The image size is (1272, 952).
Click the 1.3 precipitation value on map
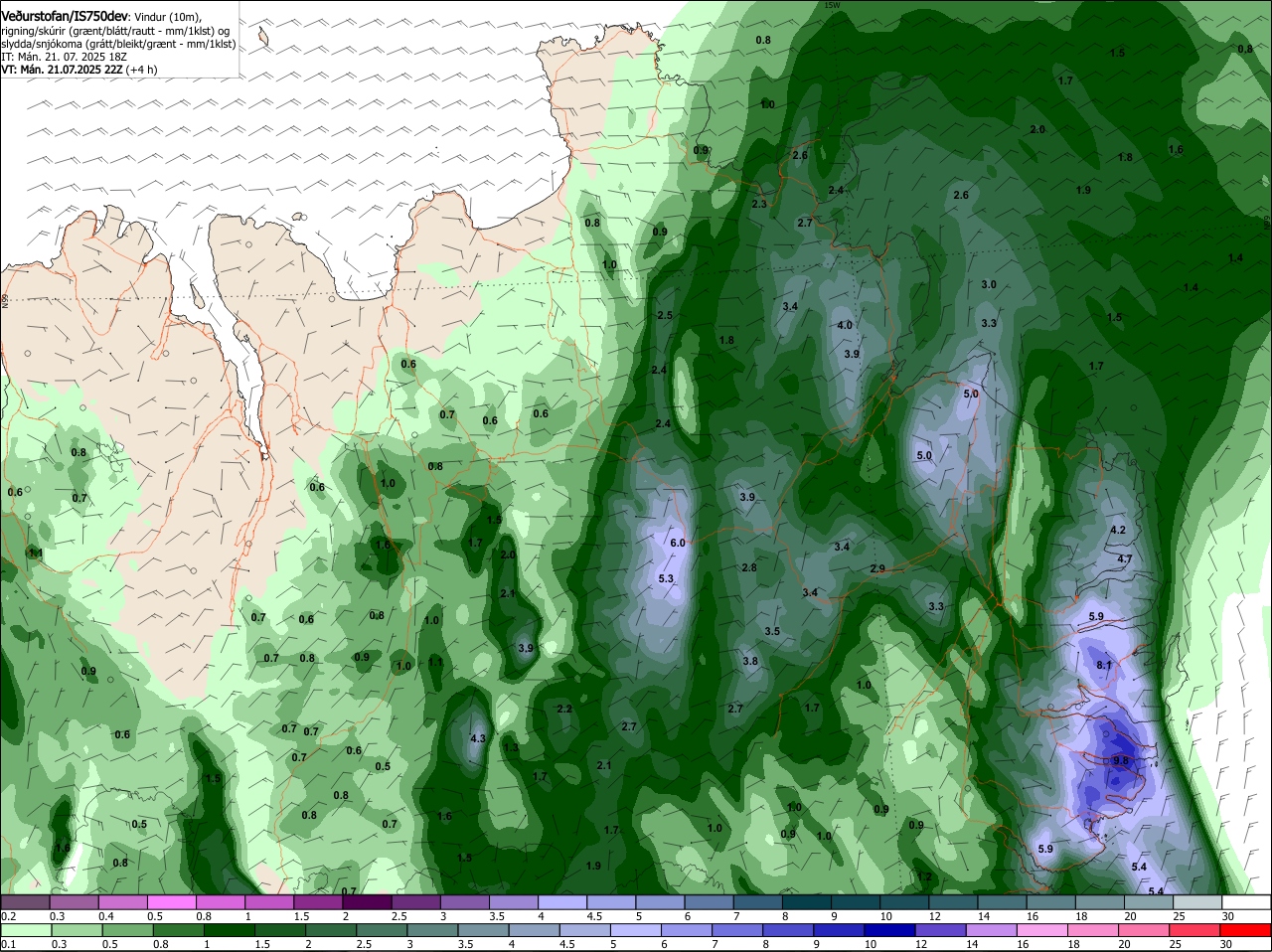pyautogui.click(x=511, y=746)
